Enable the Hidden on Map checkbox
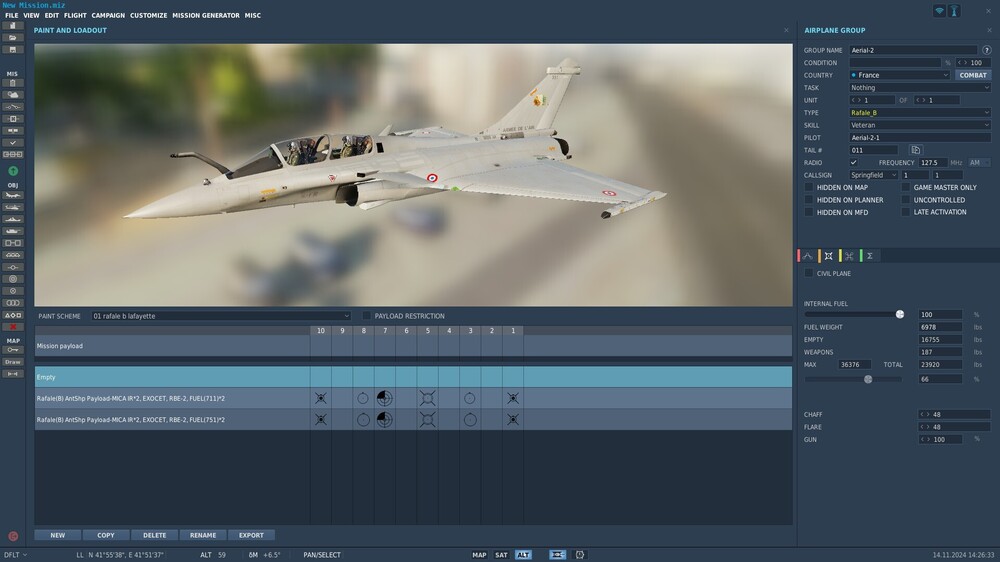Image resolution: width=1000 pixels, height=562 pixels. tap(809, 187)
